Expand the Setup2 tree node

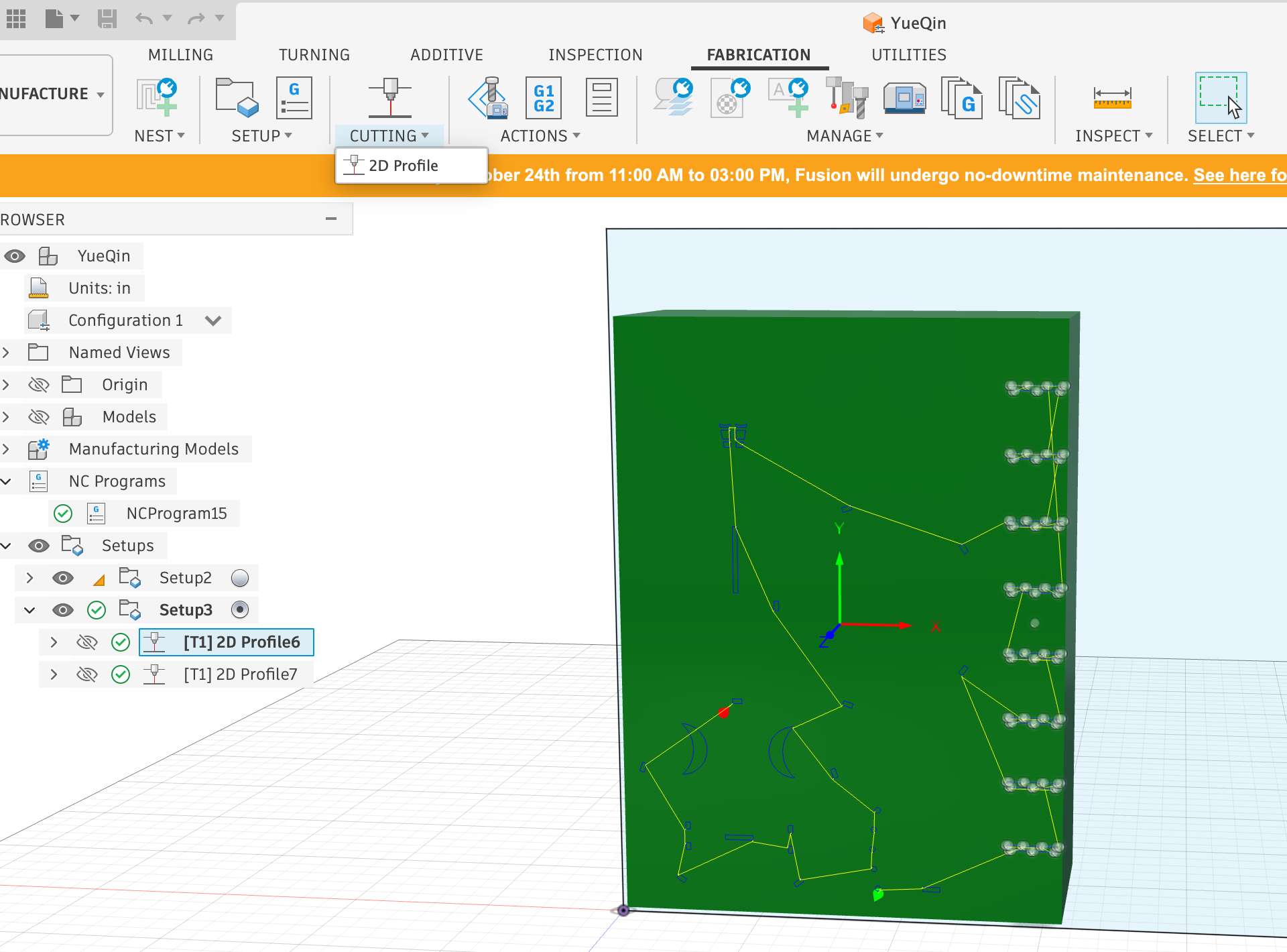29,578
